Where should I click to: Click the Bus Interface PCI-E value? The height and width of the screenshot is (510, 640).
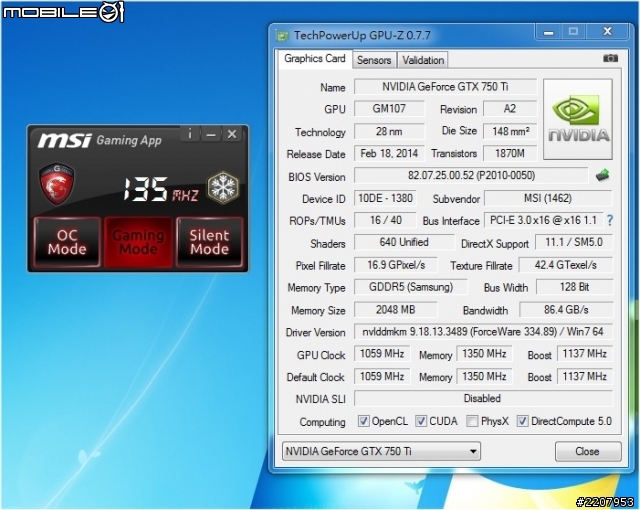543,220
